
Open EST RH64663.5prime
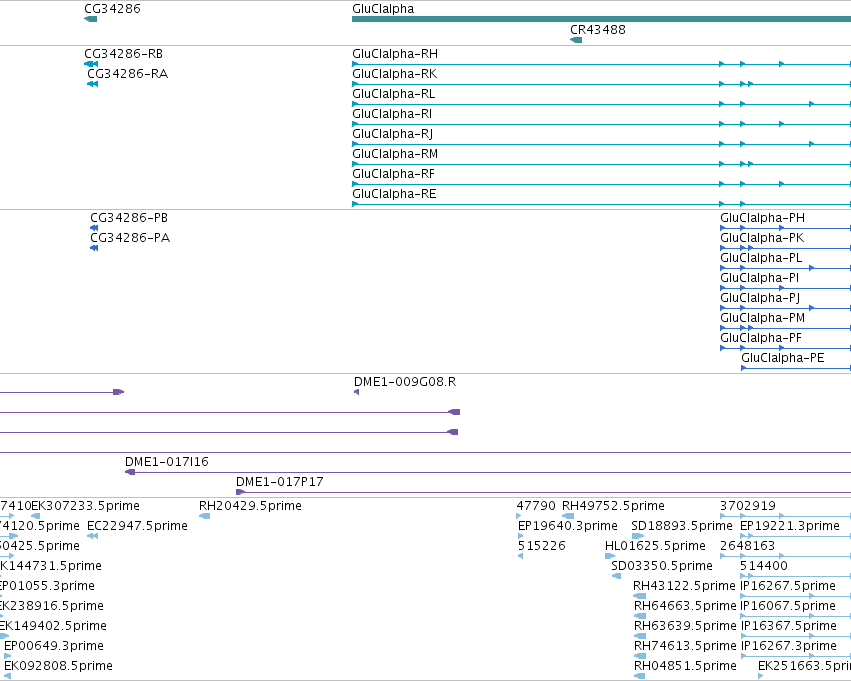[685, 606]
